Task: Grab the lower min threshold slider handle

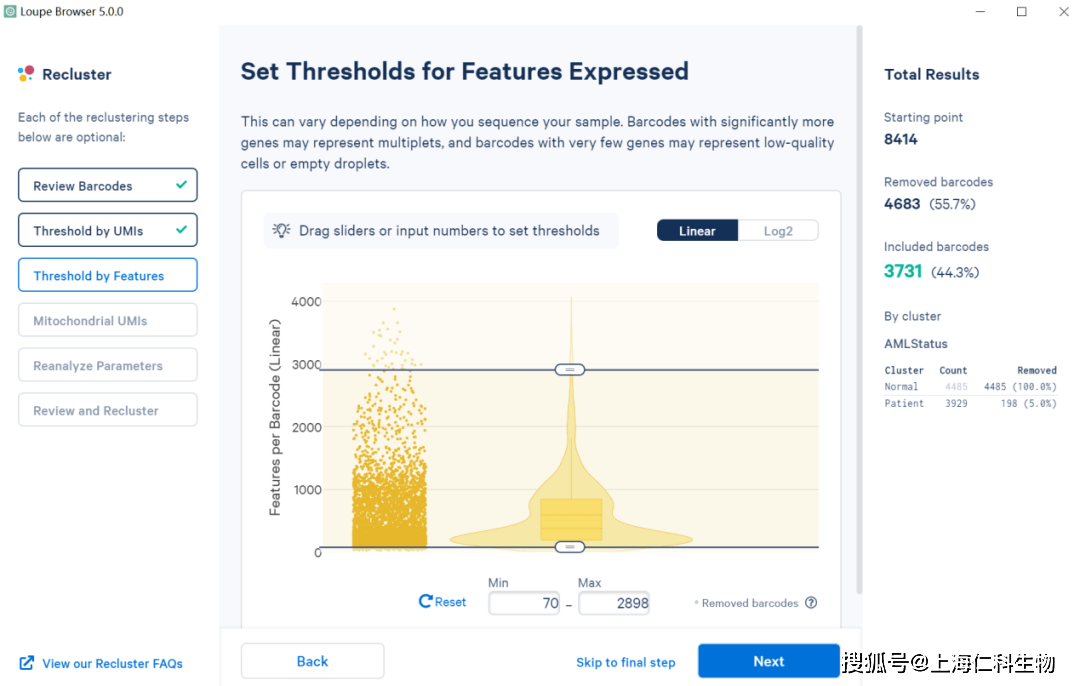Action: click(x=570, y=547)
